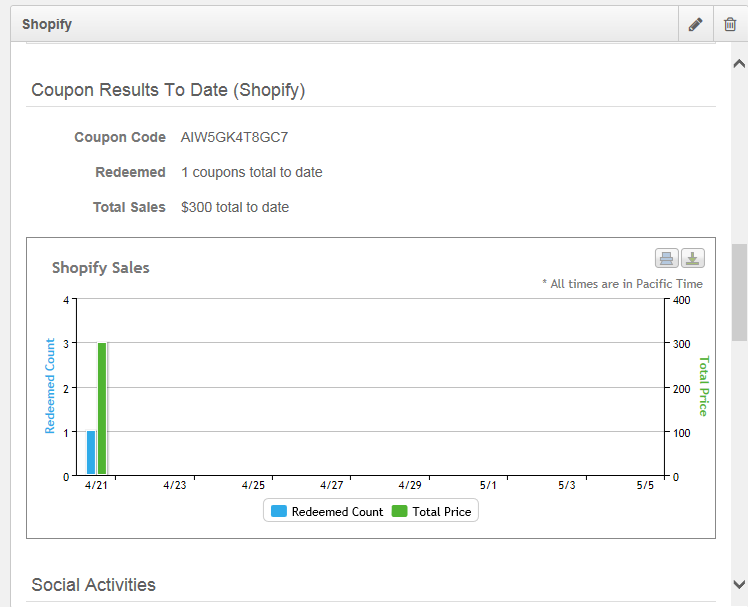Screen dimensions: 748x607
Task: Click the Total Sales label
Action: pyautogui.click(x=129, y=207)
